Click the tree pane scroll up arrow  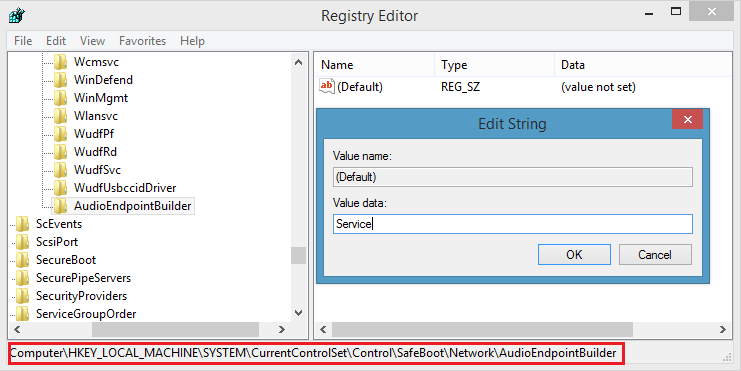[x=298, y=62]
